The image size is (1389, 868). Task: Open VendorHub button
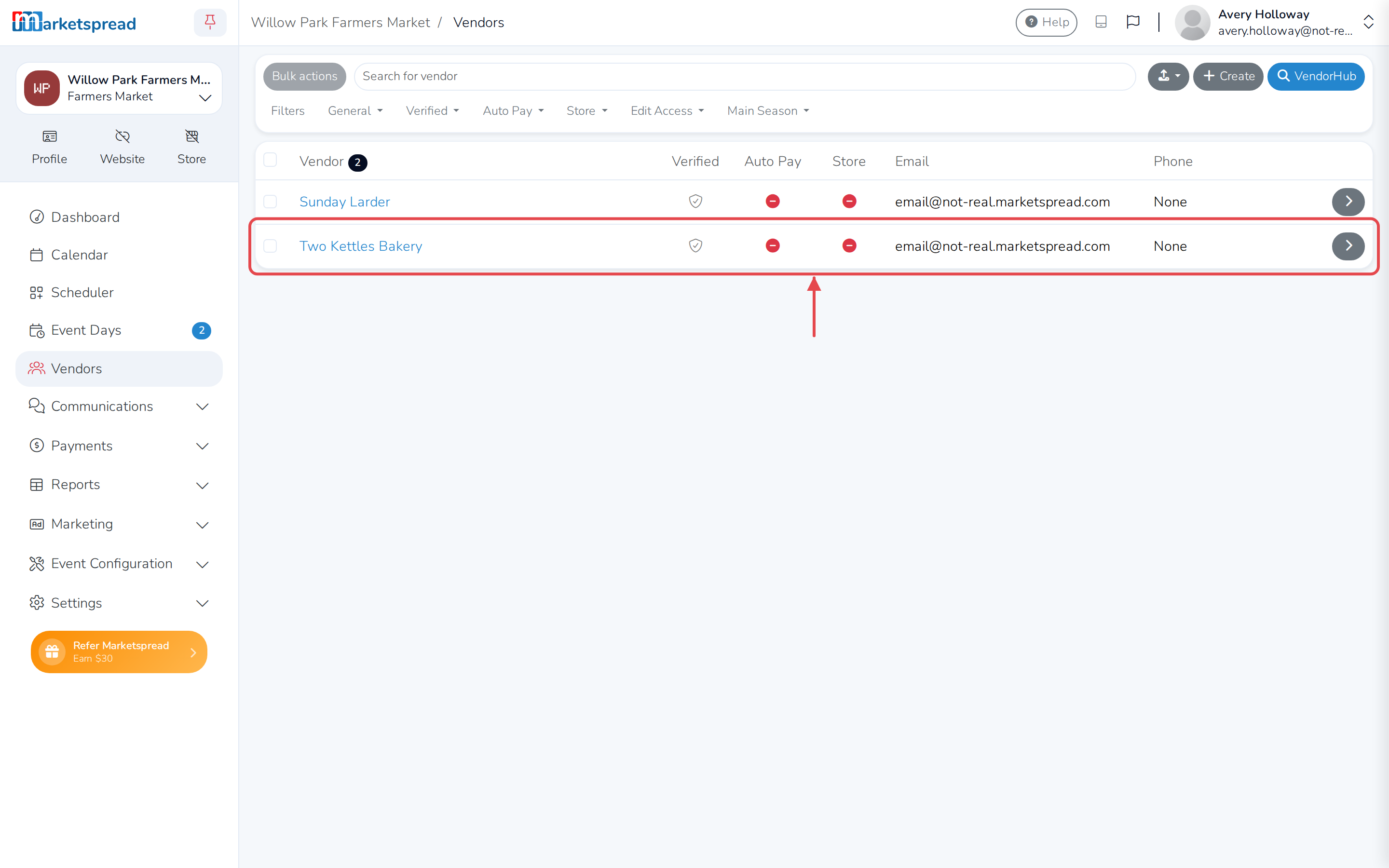pos(1316,76)
